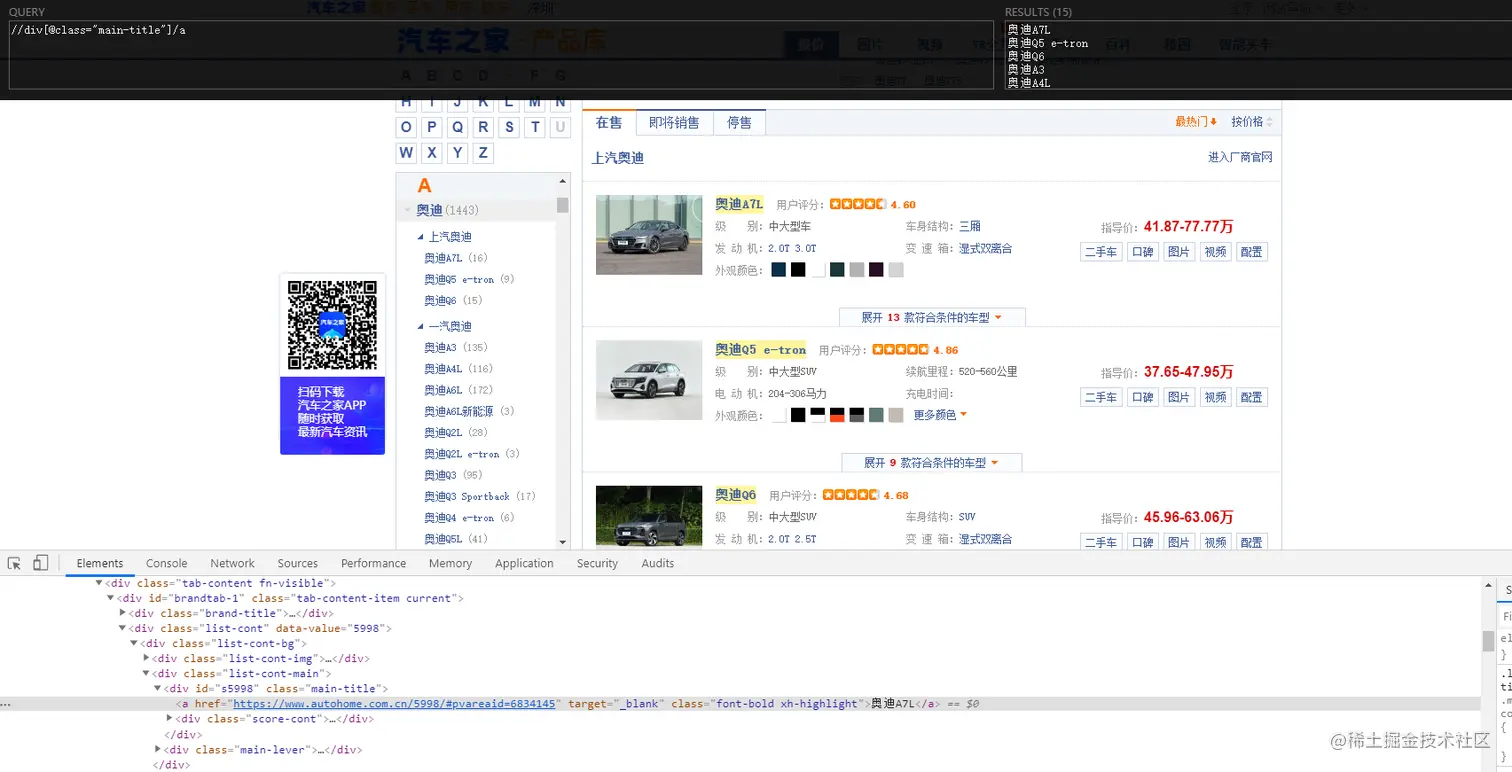Screen dimensions: 1512x772
Task: Activate the DevTools element inspector arrow icon
Action: (15, 563)
